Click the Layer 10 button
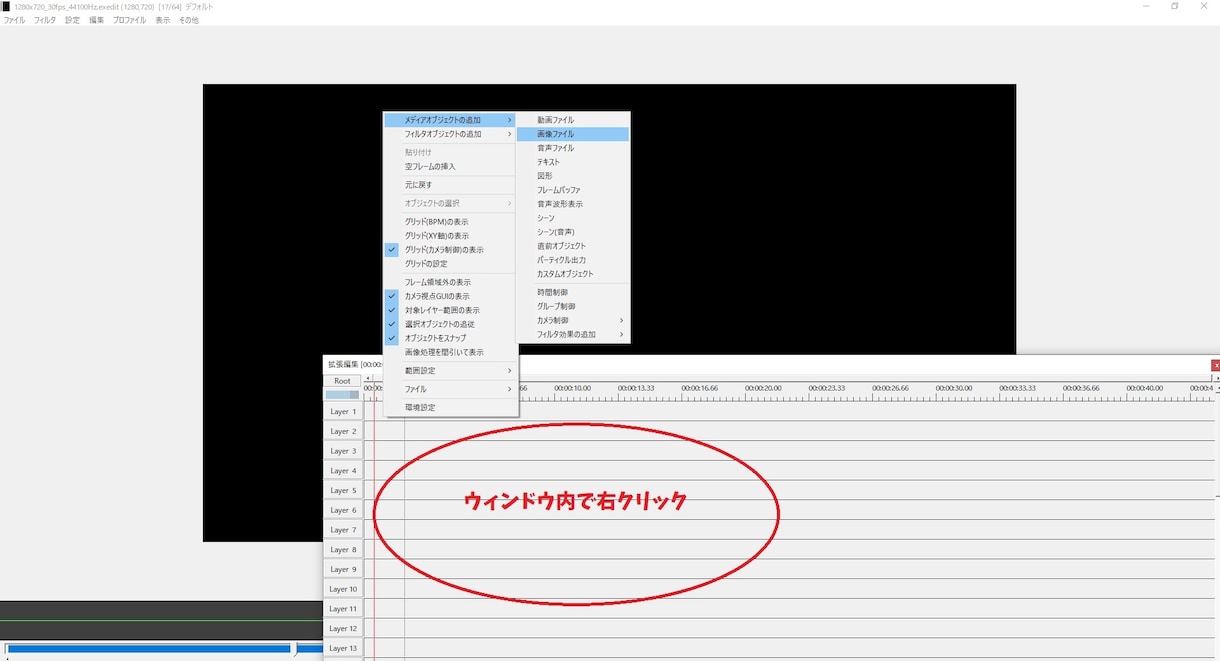 click(343, 589)
